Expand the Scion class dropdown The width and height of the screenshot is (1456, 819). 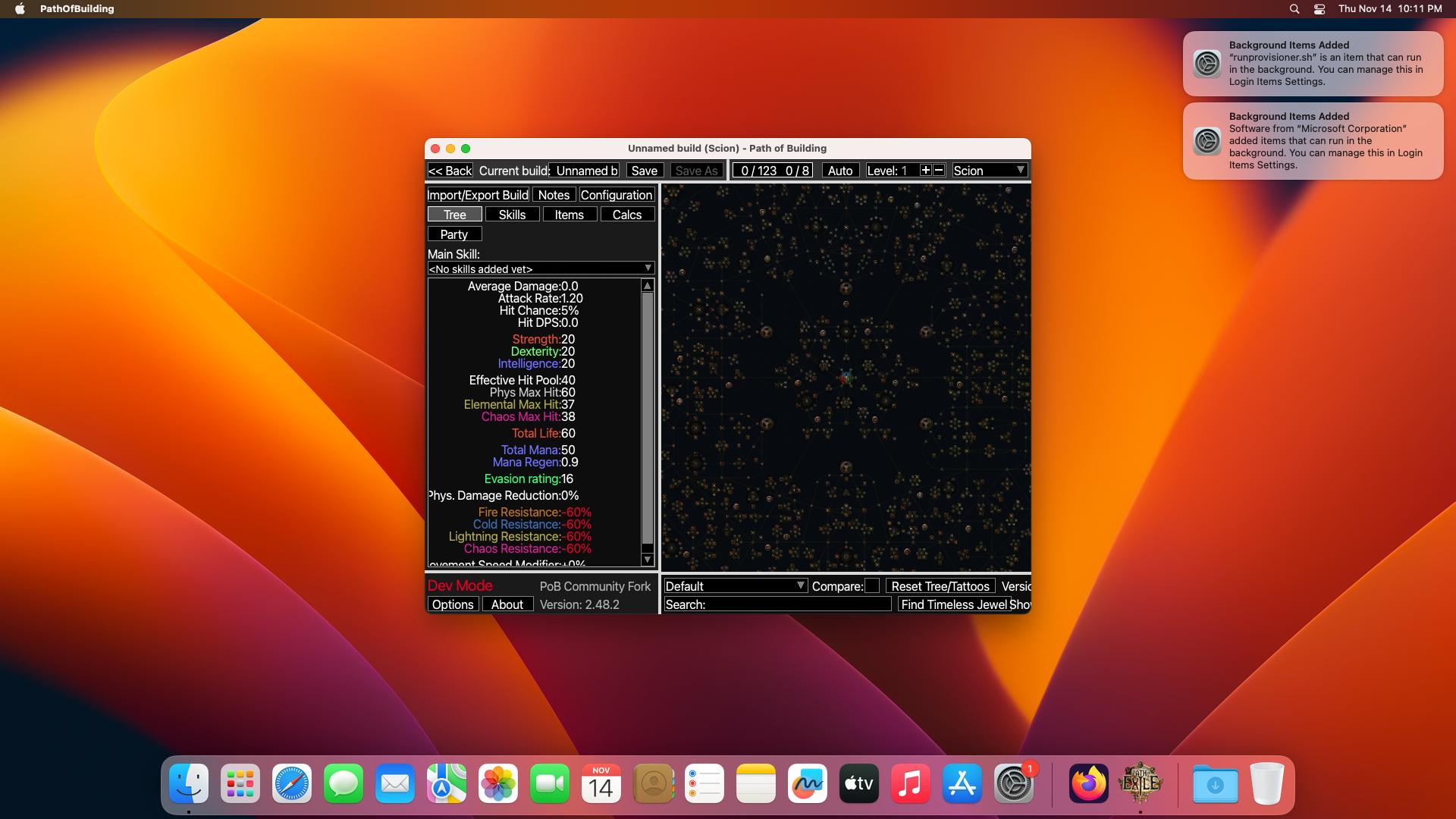[x=990, y=171]
